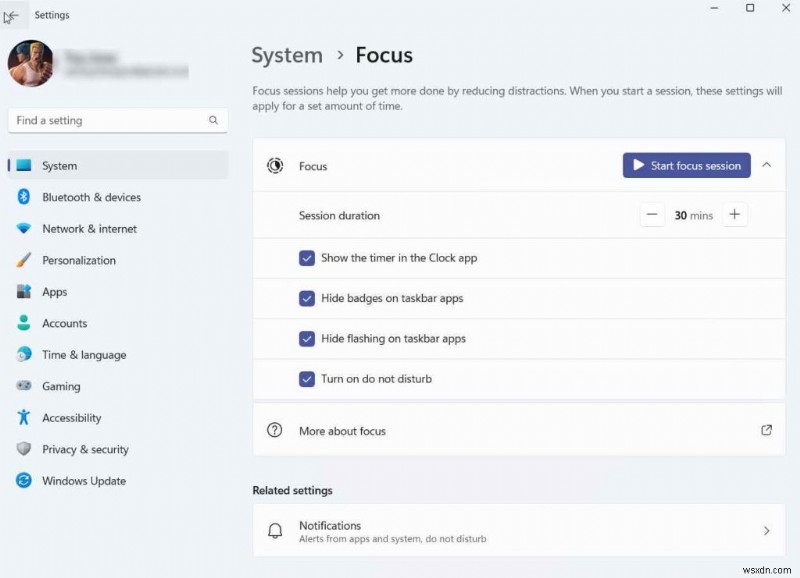Go to Privacy & security settings

(x=85, y=449)
